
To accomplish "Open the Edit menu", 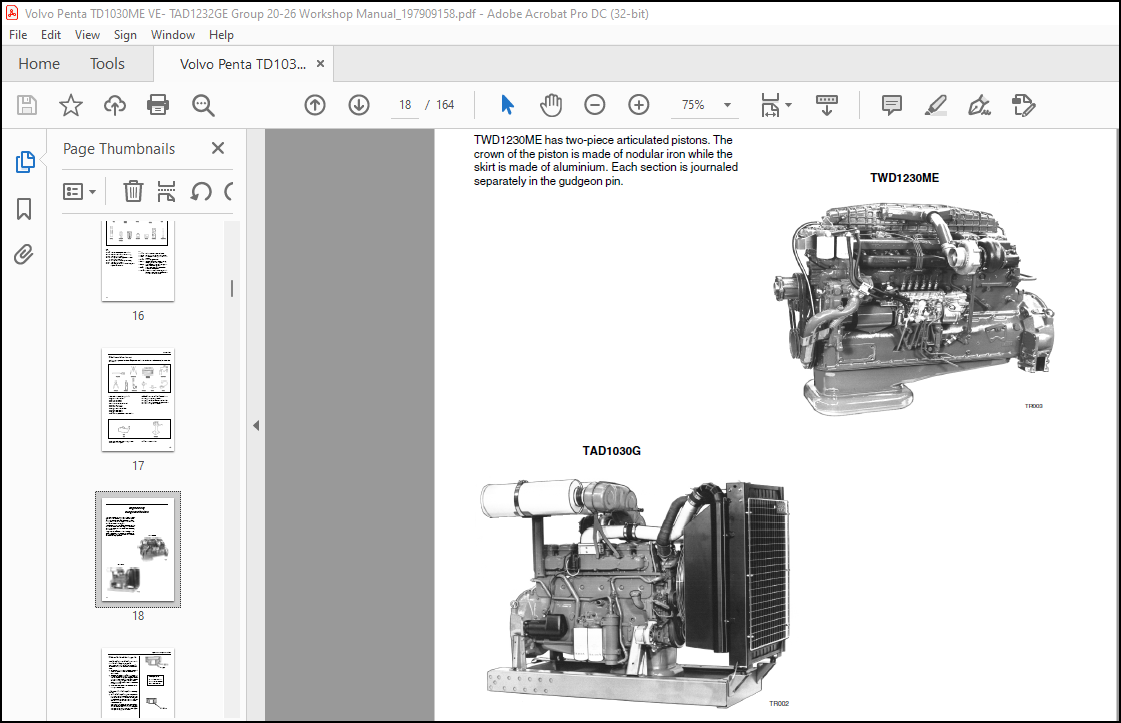I will (x=51, y=35).
